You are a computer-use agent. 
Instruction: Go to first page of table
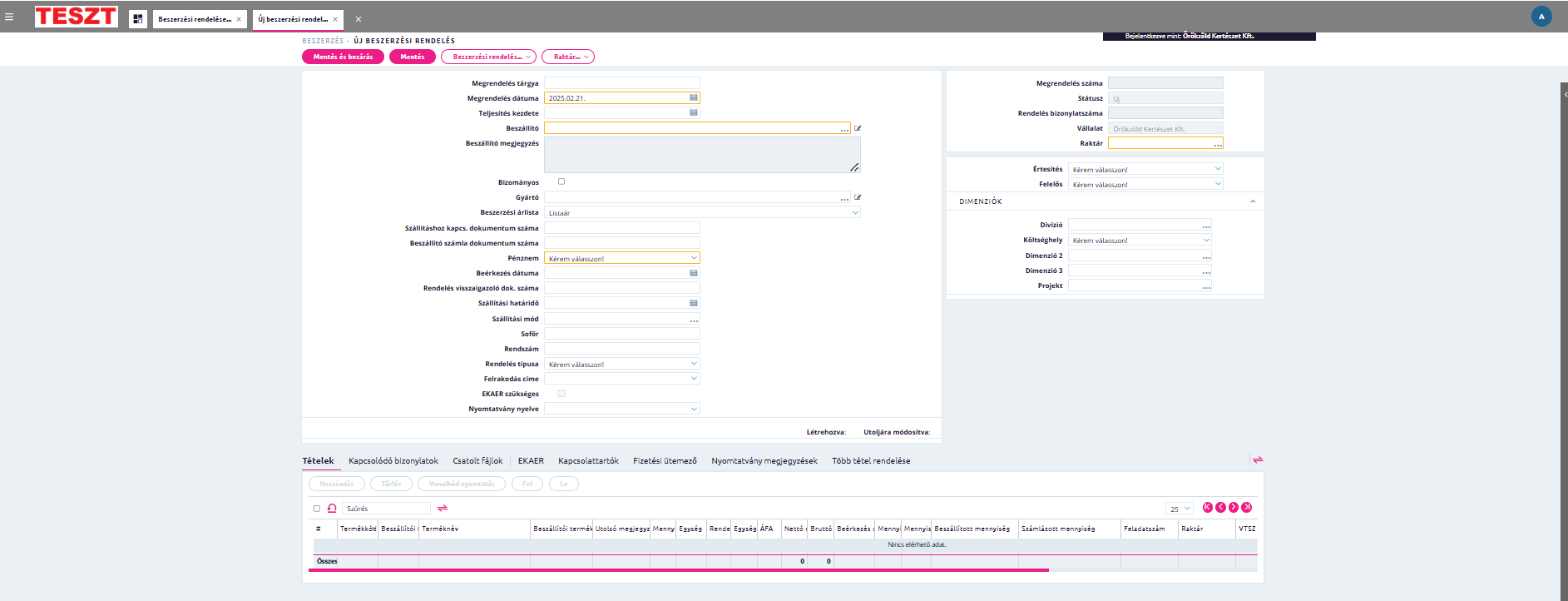pos(1208,507)
